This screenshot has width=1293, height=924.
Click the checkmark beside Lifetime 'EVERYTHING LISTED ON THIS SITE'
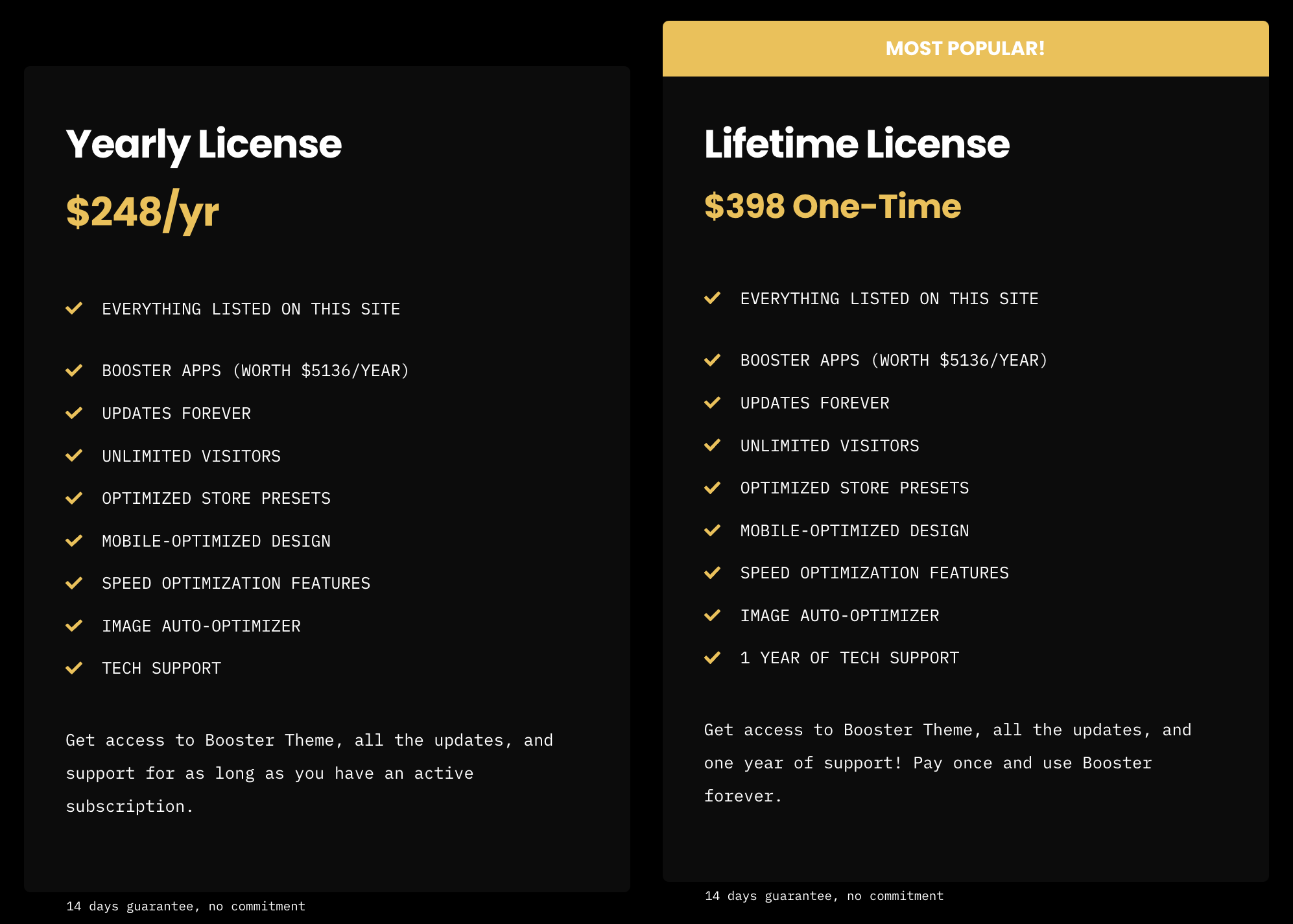713,298
